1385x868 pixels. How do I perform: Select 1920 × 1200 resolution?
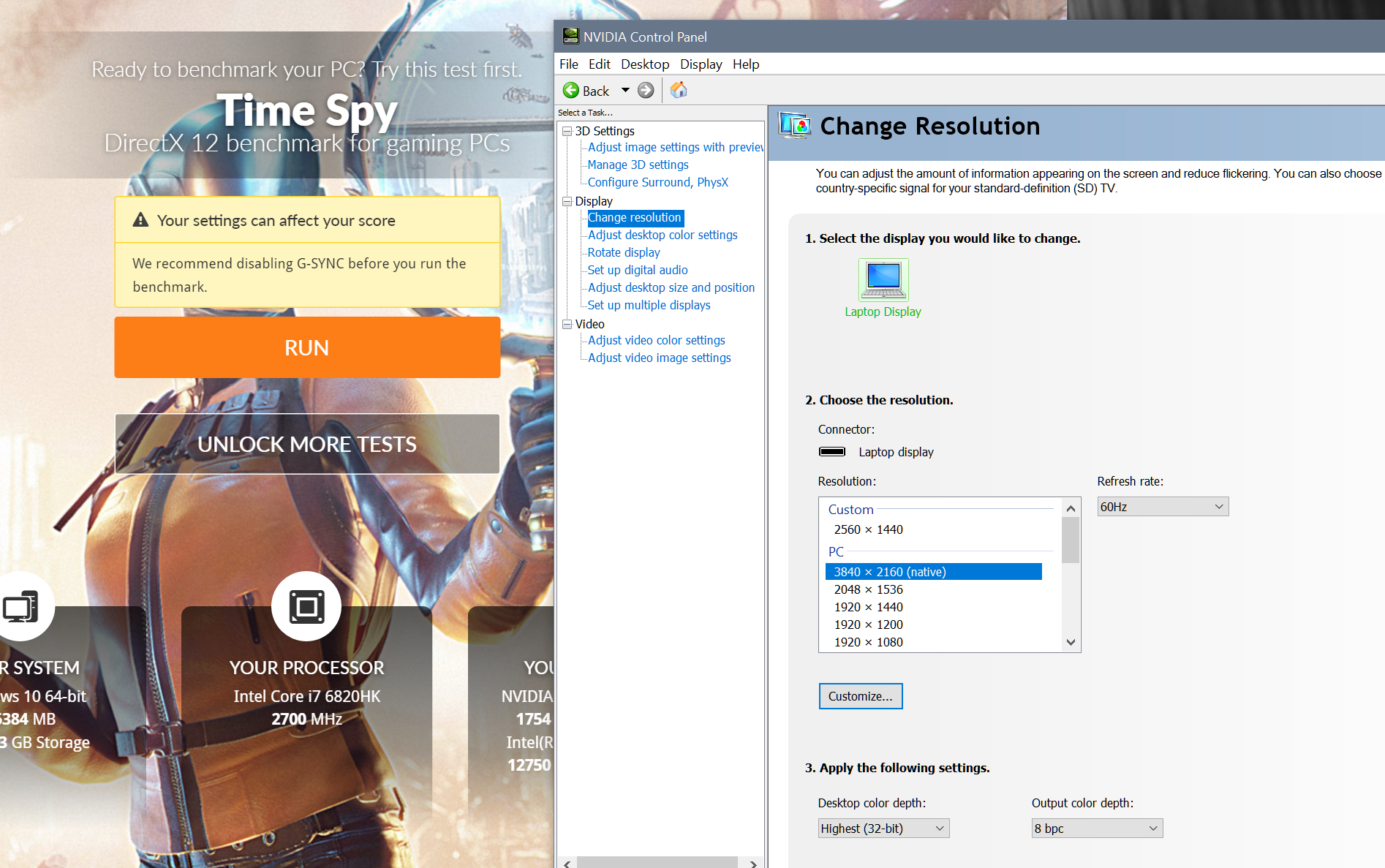click(x=868, y=624)
